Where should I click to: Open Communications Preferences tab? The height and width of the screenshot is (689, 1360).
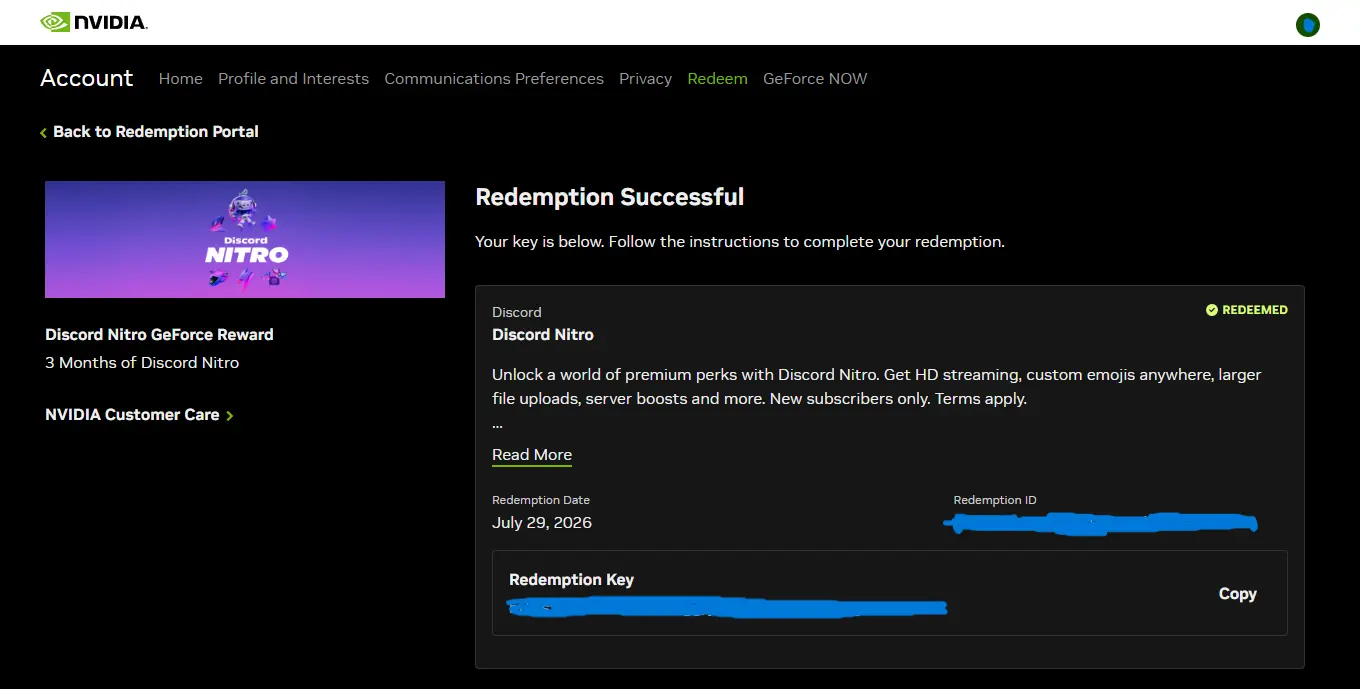pyautogui.click(x=494, y=79)
